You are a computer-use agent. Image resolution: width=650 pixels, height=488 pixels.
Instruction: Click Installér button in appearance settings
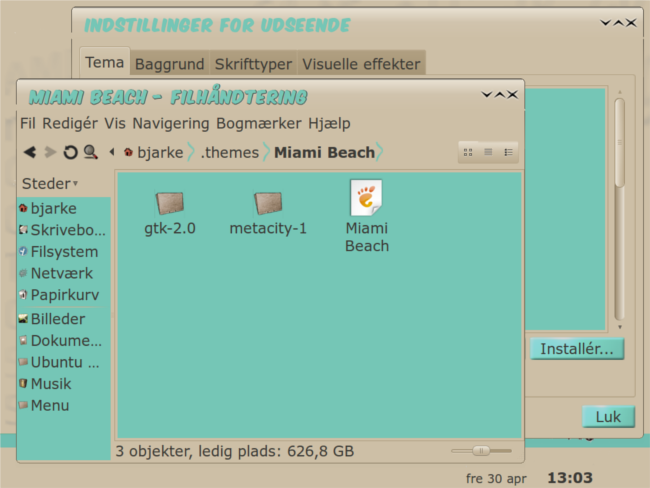tap(577, 349)
